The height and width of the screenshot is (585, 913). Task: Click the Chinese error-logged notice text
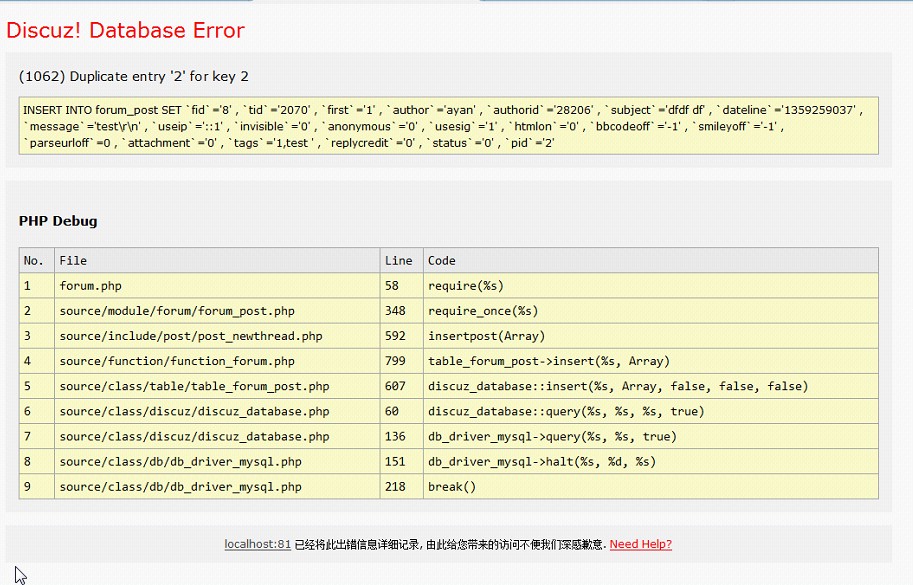pos(450,544)
